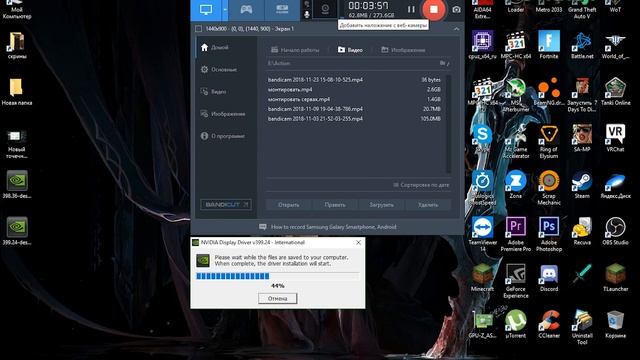Open О программе in Bandicam sidebar
The height and width of the screenshot is (360, 640).
pyautogui.click(x=223, y=136)
